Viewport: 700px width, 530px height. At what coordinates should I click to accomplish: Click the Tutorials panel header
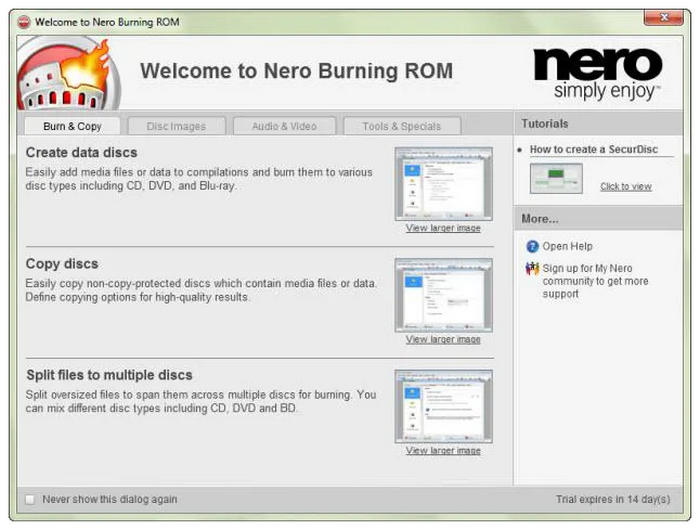598,124
